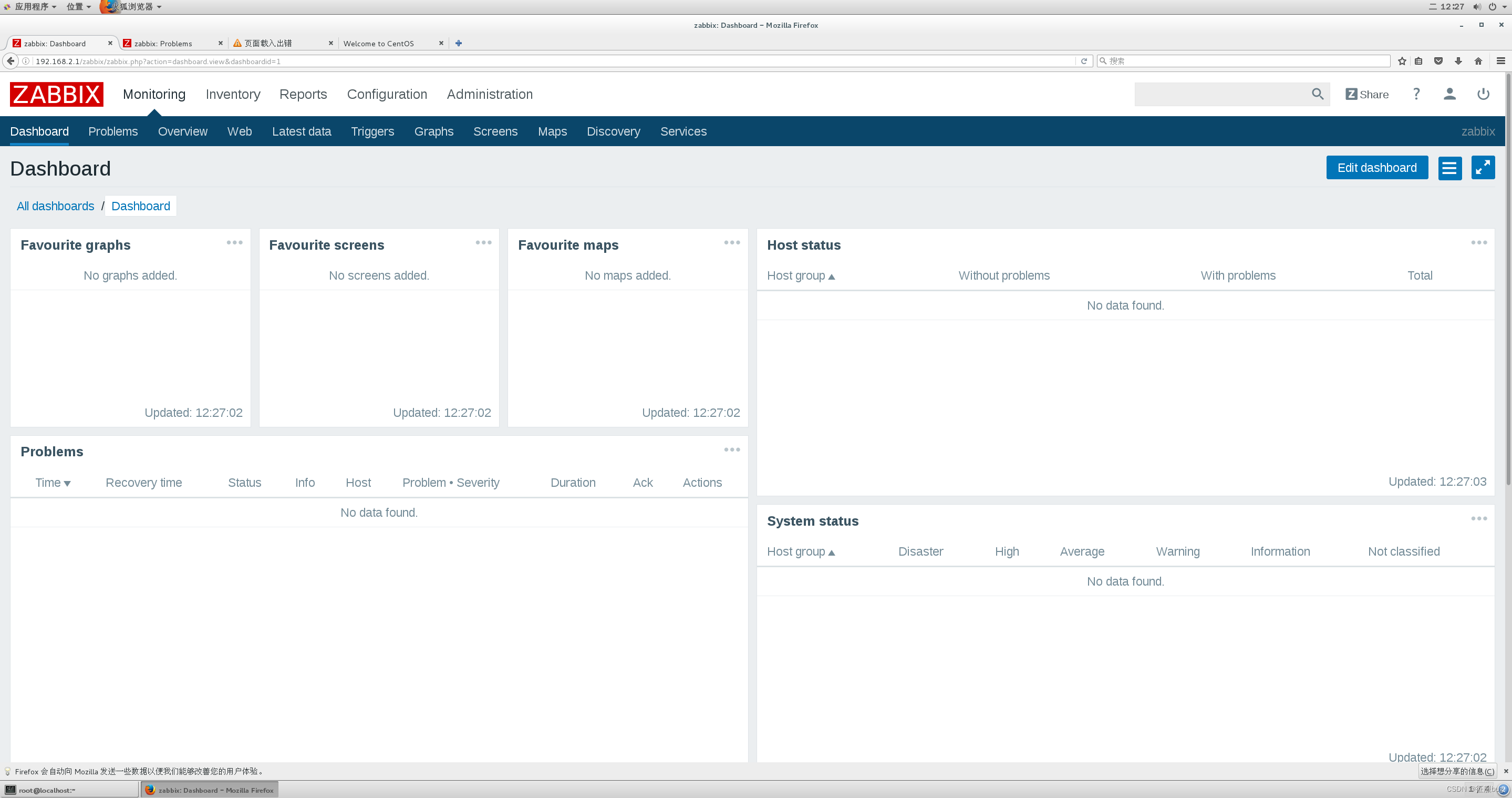Go to the Web submenu tab
This screenshot has height=798, width=1512.
click(x=240, y=131)
